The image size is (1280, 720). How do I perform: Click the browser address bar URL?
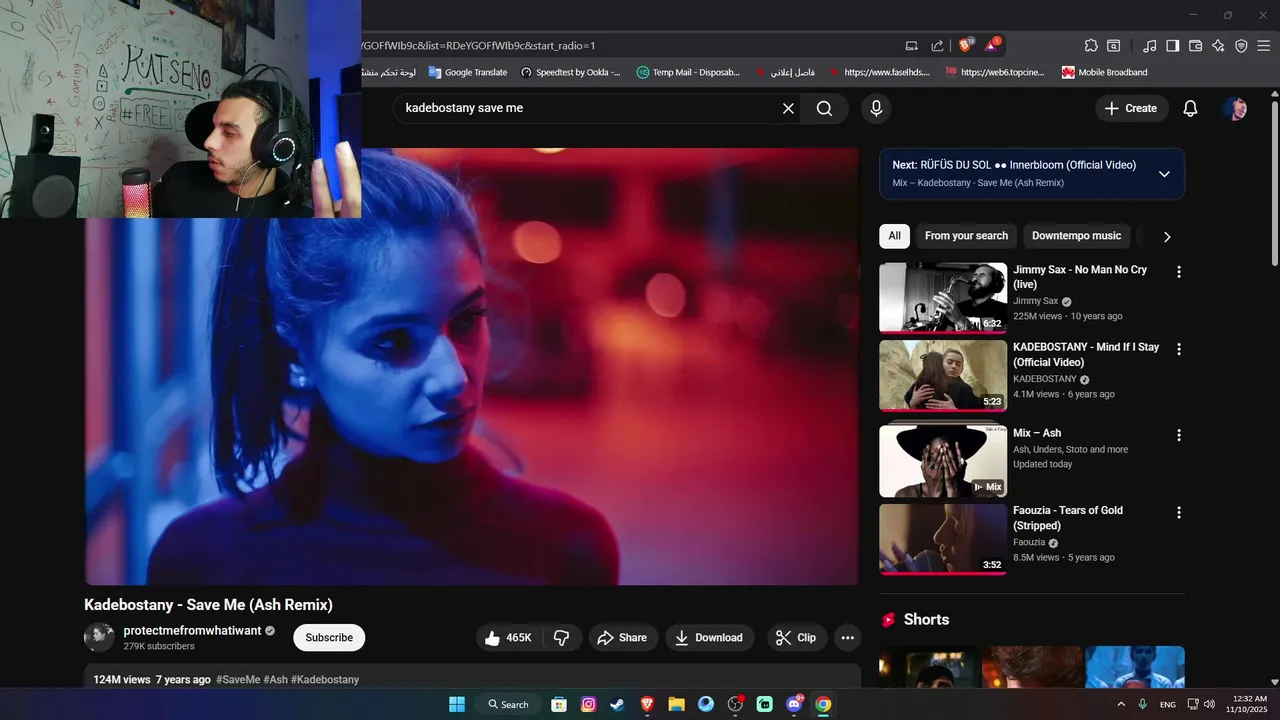[x=630, y=45]
